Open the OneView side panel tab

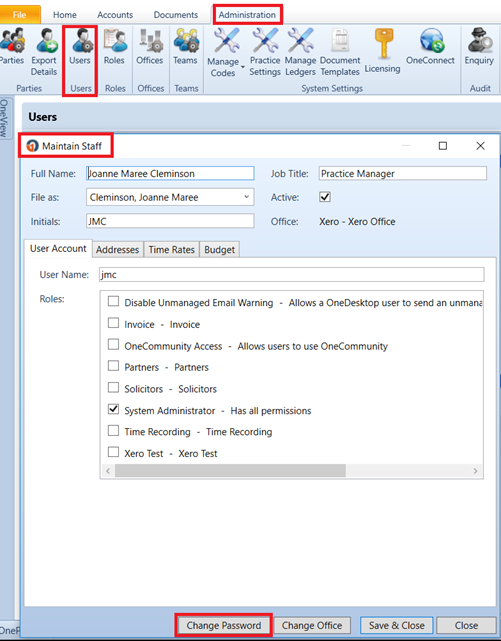click(4, 118)
